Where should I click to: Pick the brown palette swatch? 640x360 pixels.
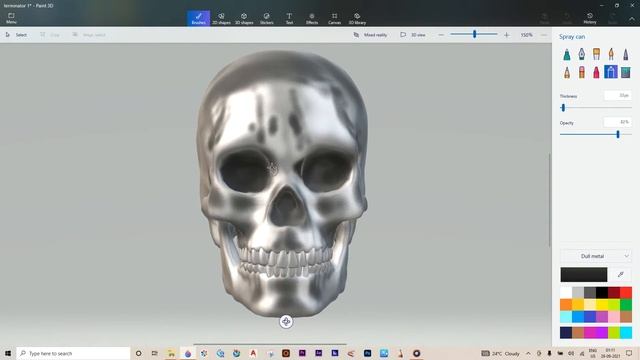coord(626,316)
